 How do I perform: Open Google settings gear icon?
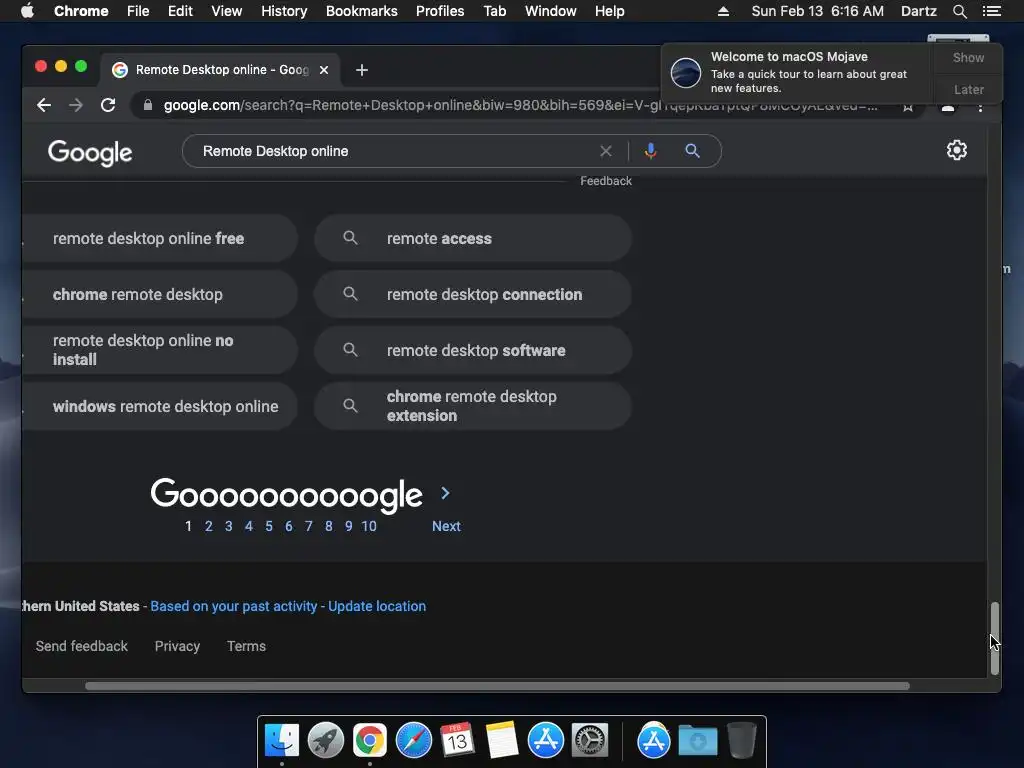click(957, 150)
